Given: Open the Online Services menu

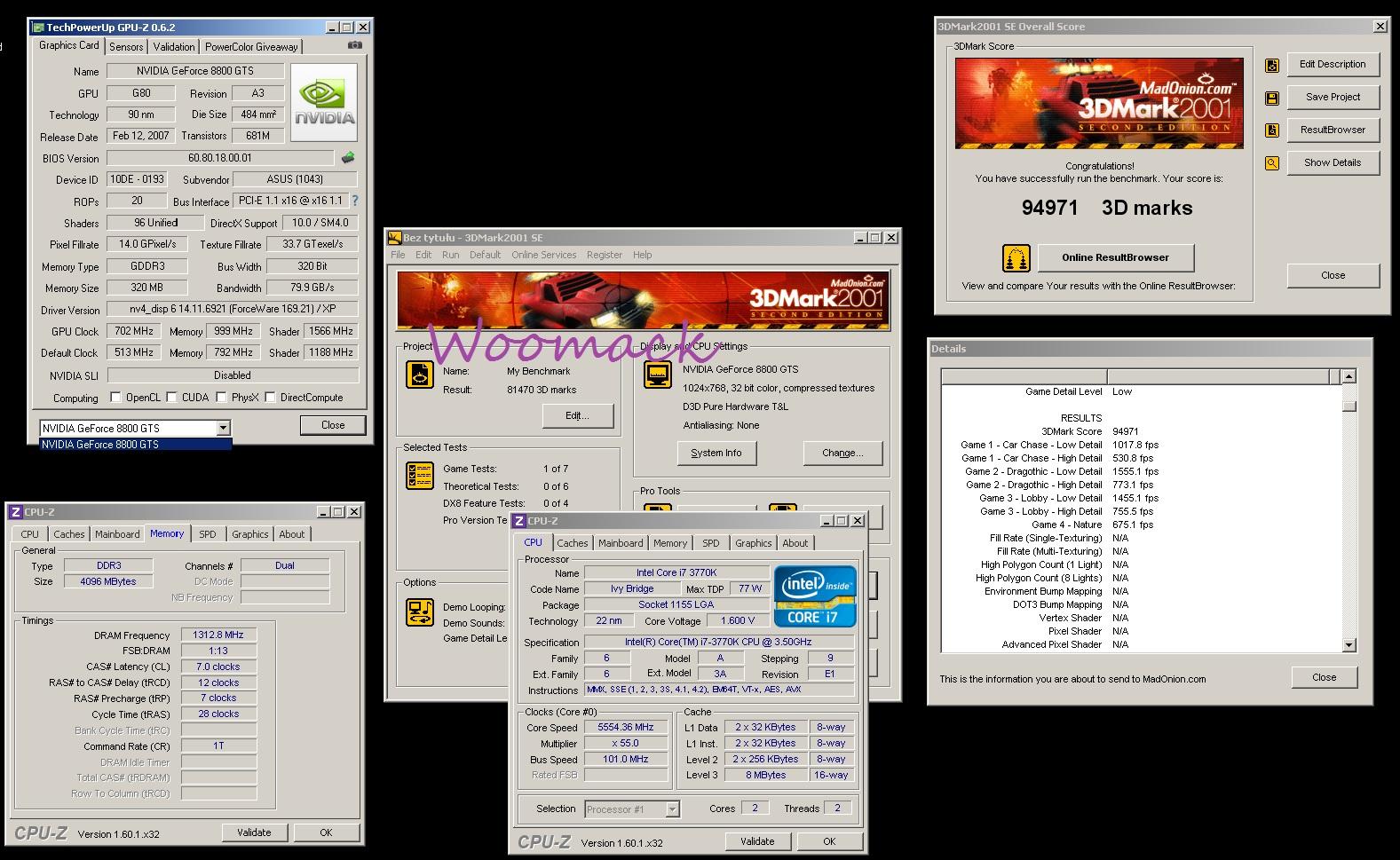Looking at the screenshot, I should point(543,255).
